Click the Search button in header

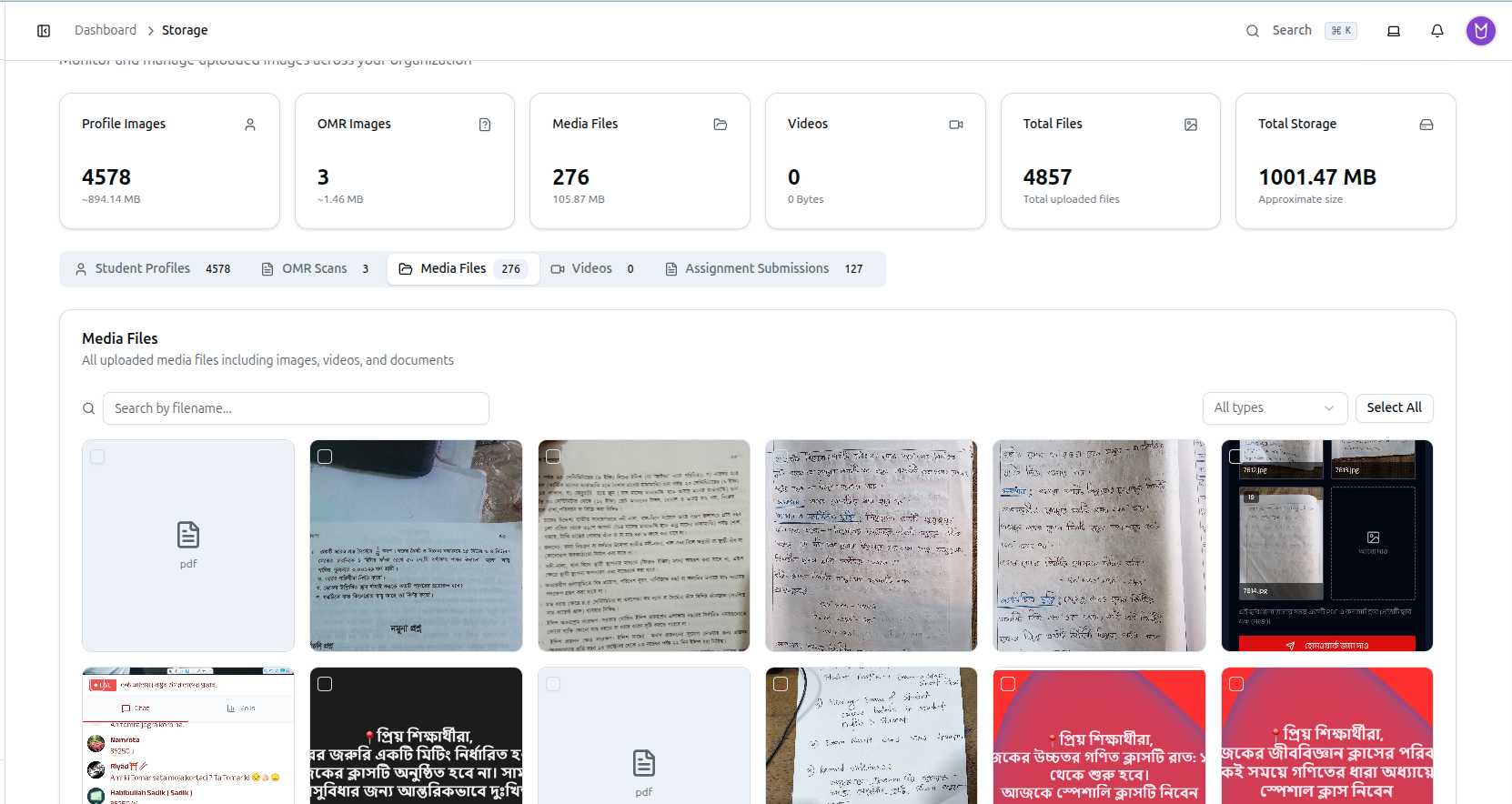click(x=1301, y=30)
